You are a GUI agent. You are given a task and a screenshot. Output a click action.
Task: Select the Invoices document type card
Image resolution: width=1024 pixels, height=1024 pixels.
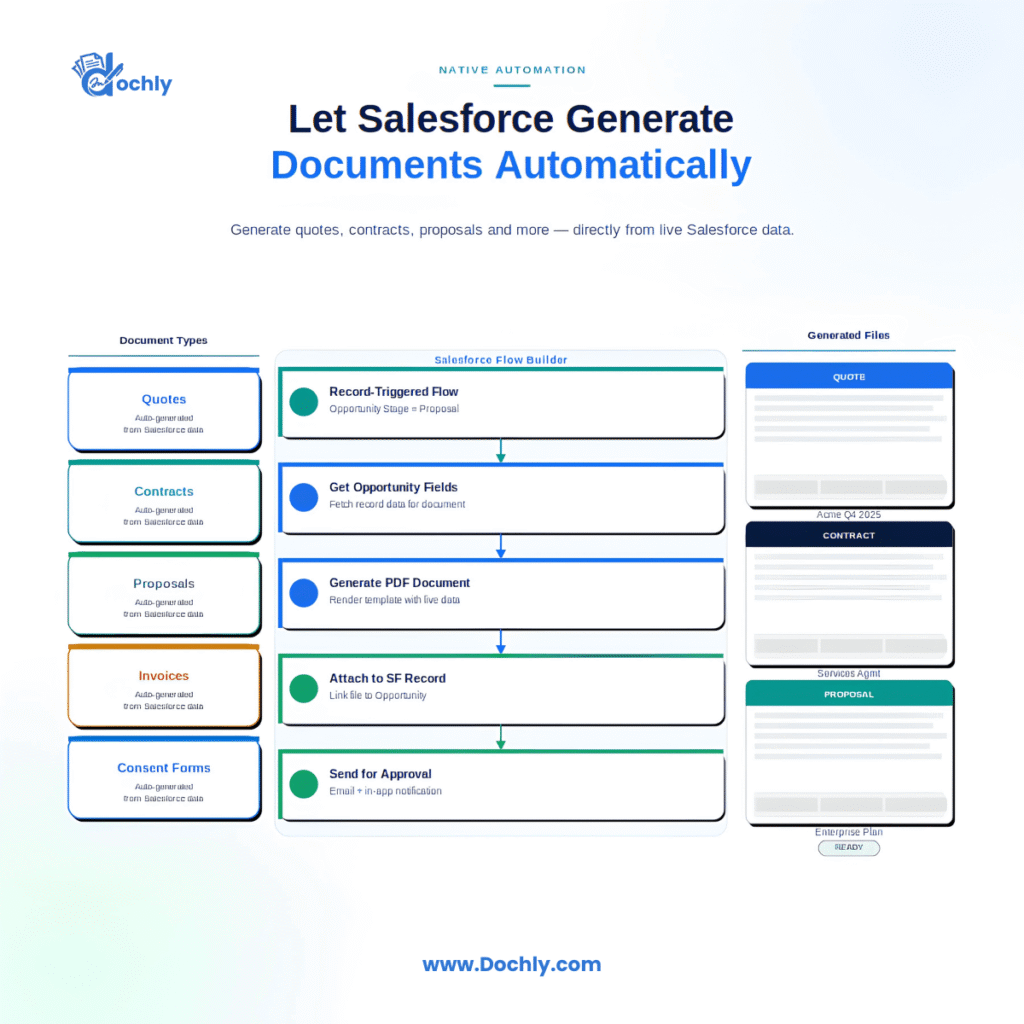[x=164, y=686]
